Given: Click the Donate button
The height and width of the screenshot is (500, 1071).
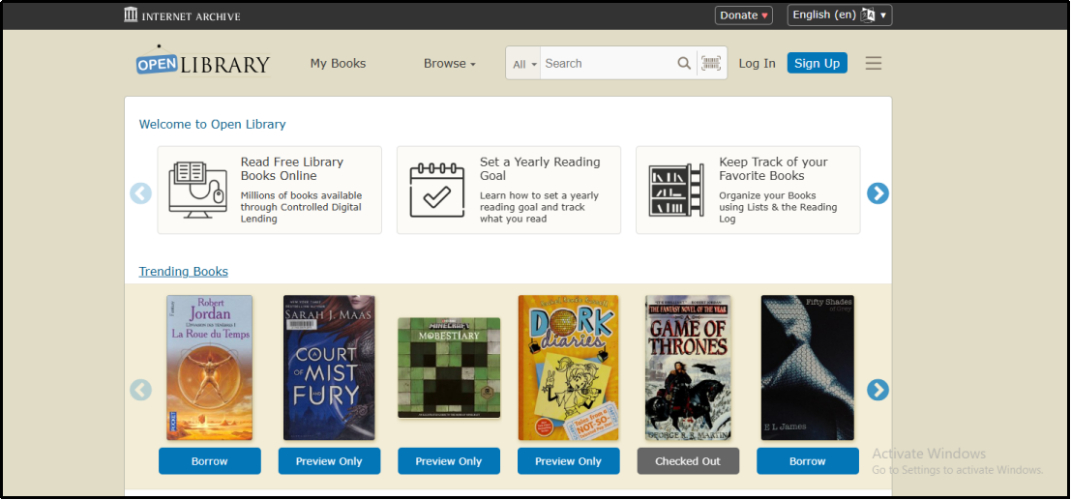Looking at the screenshot, I should pos(744,15).
